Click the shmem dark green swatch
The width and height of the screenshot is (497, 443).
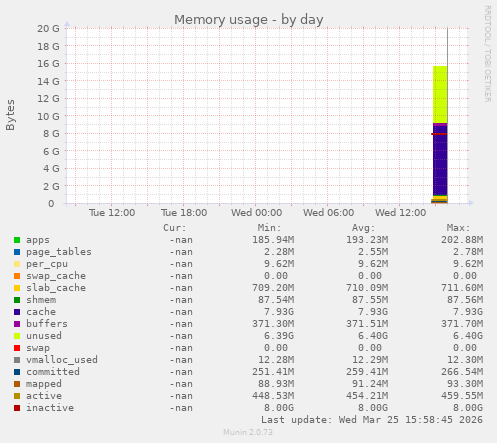point(17,300)
